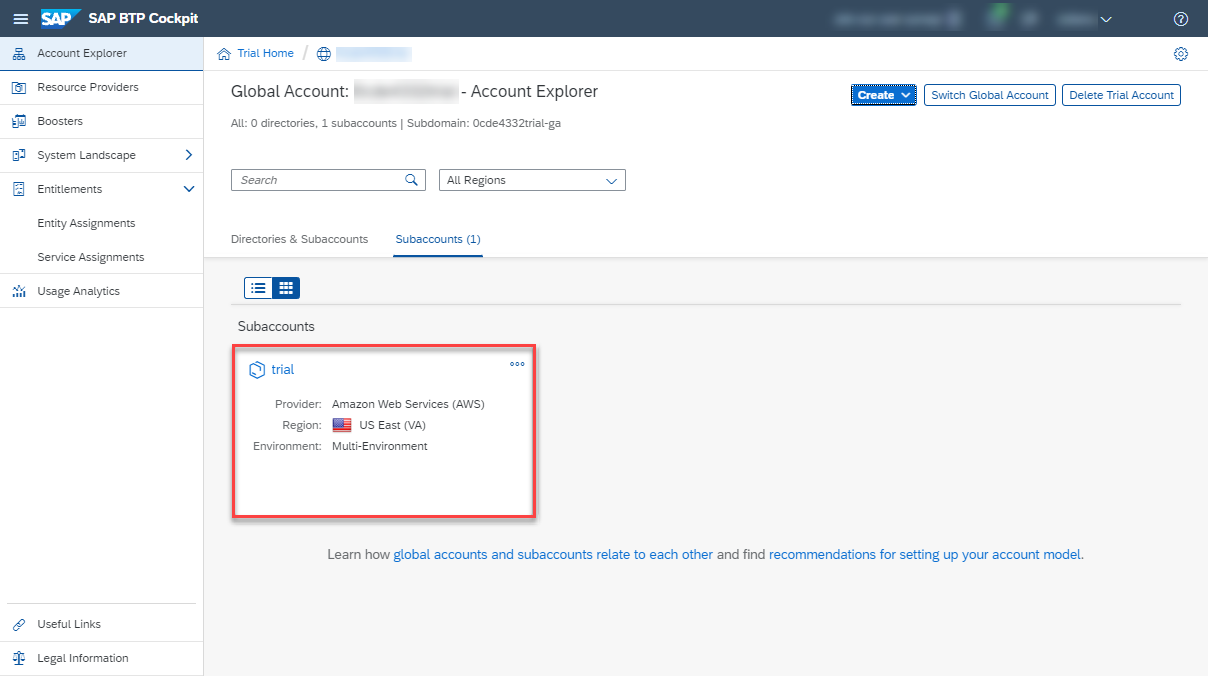Click the Usage Analytics chart icon
The width and height of the screenshot is (1208, 676).
18,292
